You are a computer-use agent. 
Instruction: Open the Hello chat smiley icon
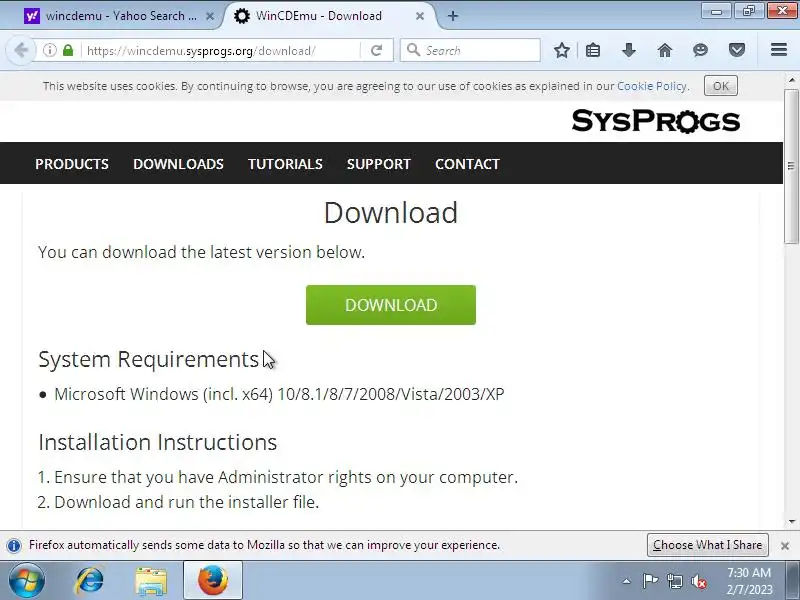coord(701,51)
